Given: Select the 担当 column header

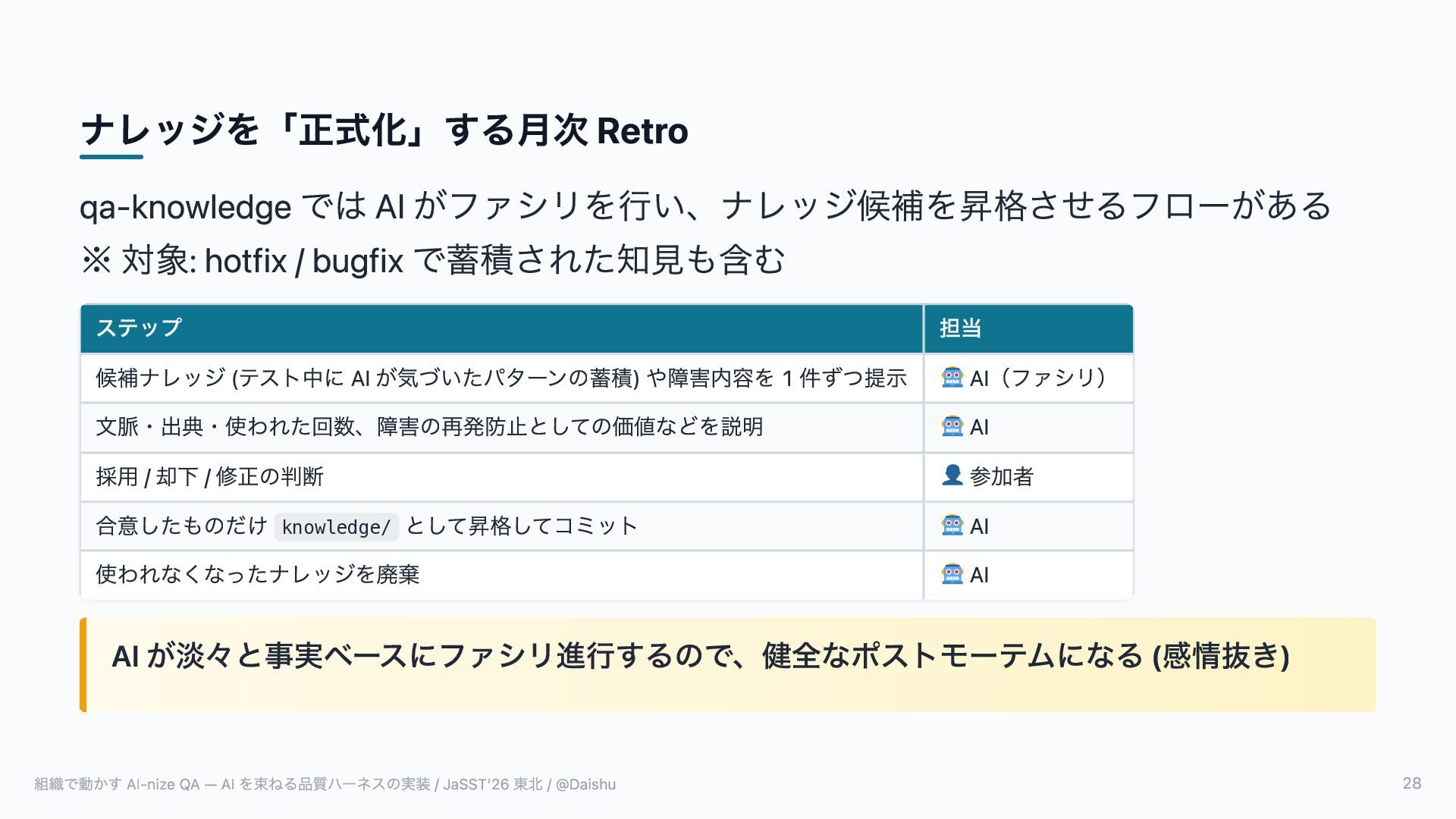Looking at the screenshot, I should click(x=1028, y=328).
